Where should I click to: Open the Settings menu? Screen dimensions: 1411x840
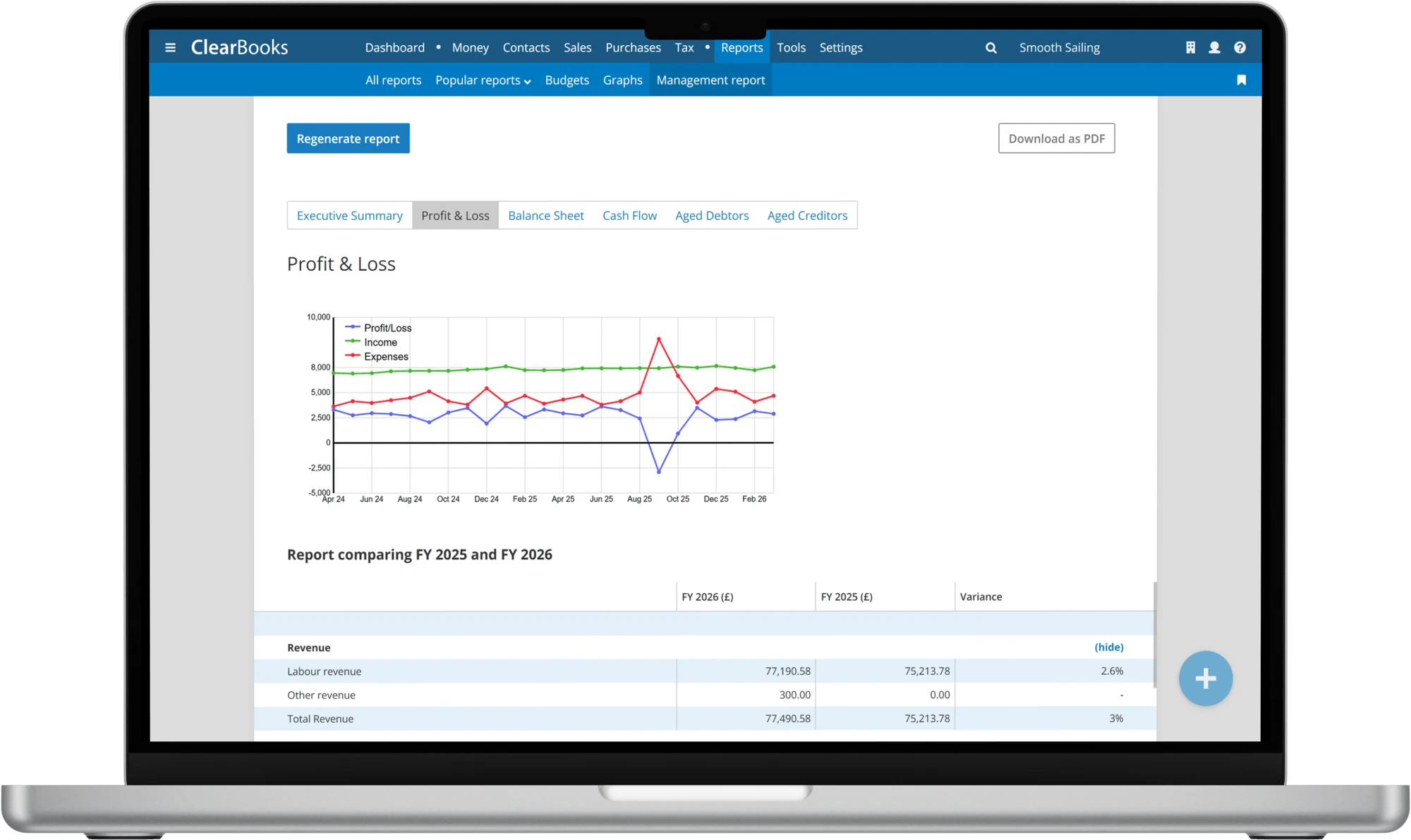[x=840, y=47]
